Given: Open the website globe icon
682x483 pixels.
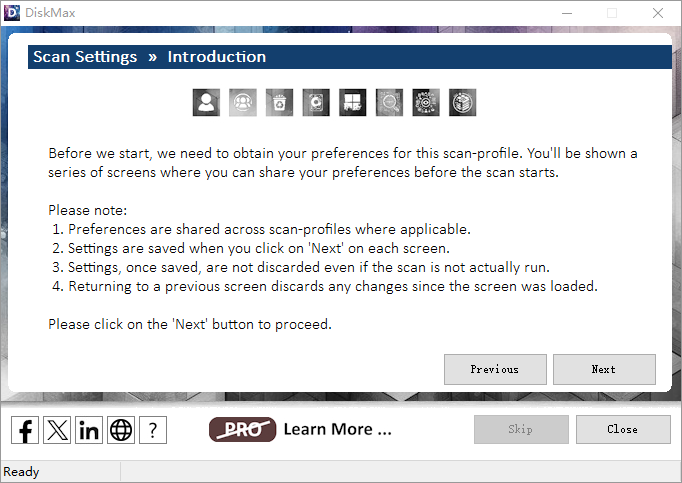Looking at the screenshot, I should pyautogui.click(x=121, y=430).
